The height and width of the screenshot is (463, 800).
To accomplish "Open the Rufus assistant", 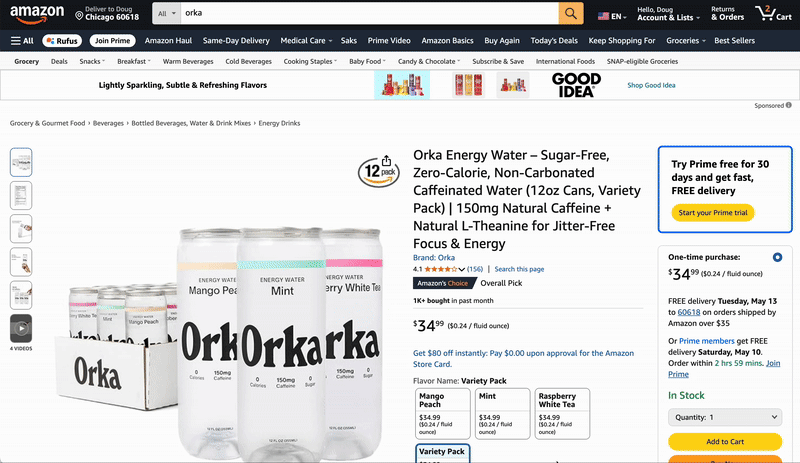I will [x=62, y=41].
